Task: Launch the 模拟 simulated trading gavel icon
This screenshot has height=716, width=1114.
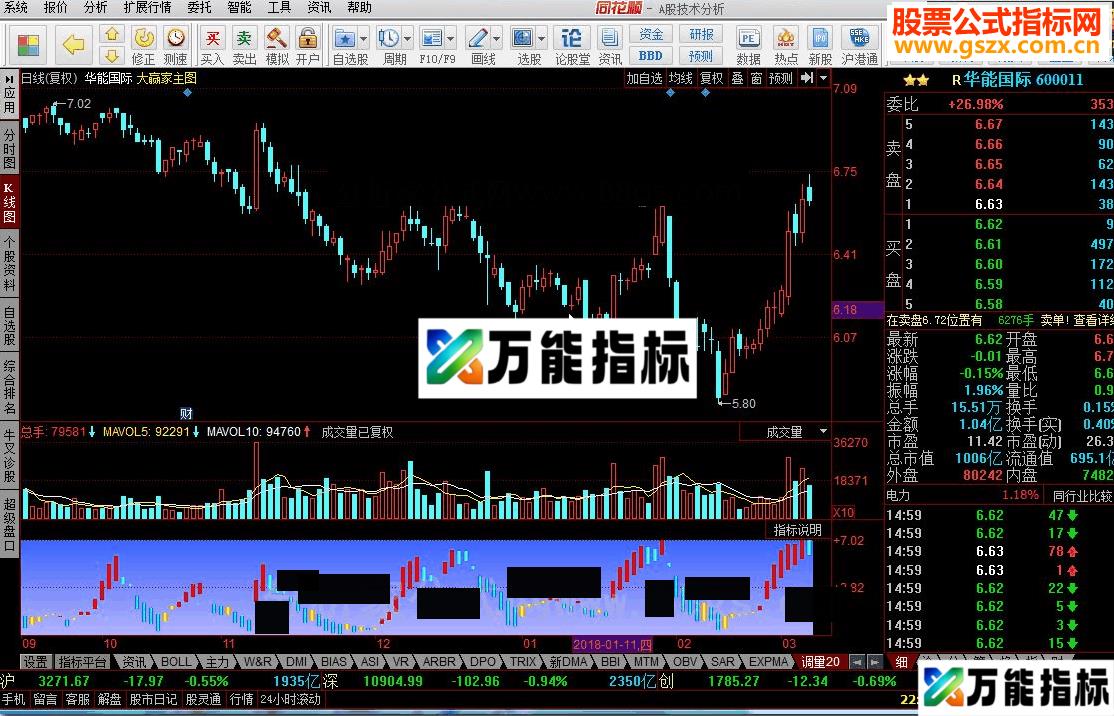Action: [x=277, y=44]
